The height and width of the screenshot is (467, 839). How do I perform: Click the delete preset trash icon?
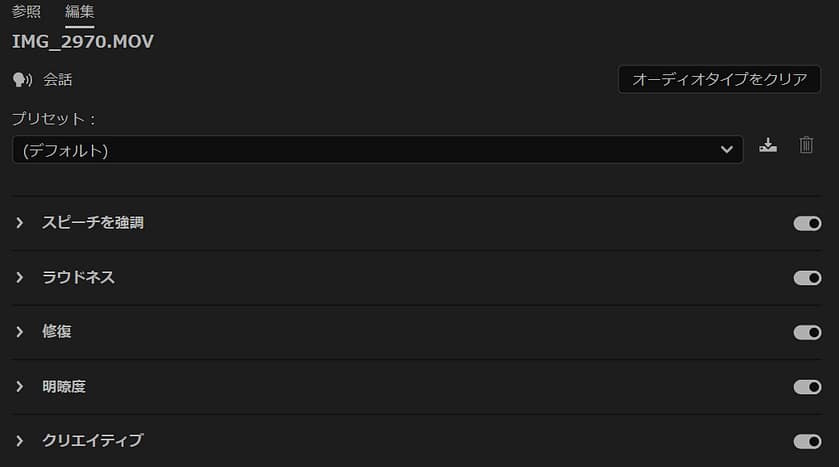pos(806,146)
